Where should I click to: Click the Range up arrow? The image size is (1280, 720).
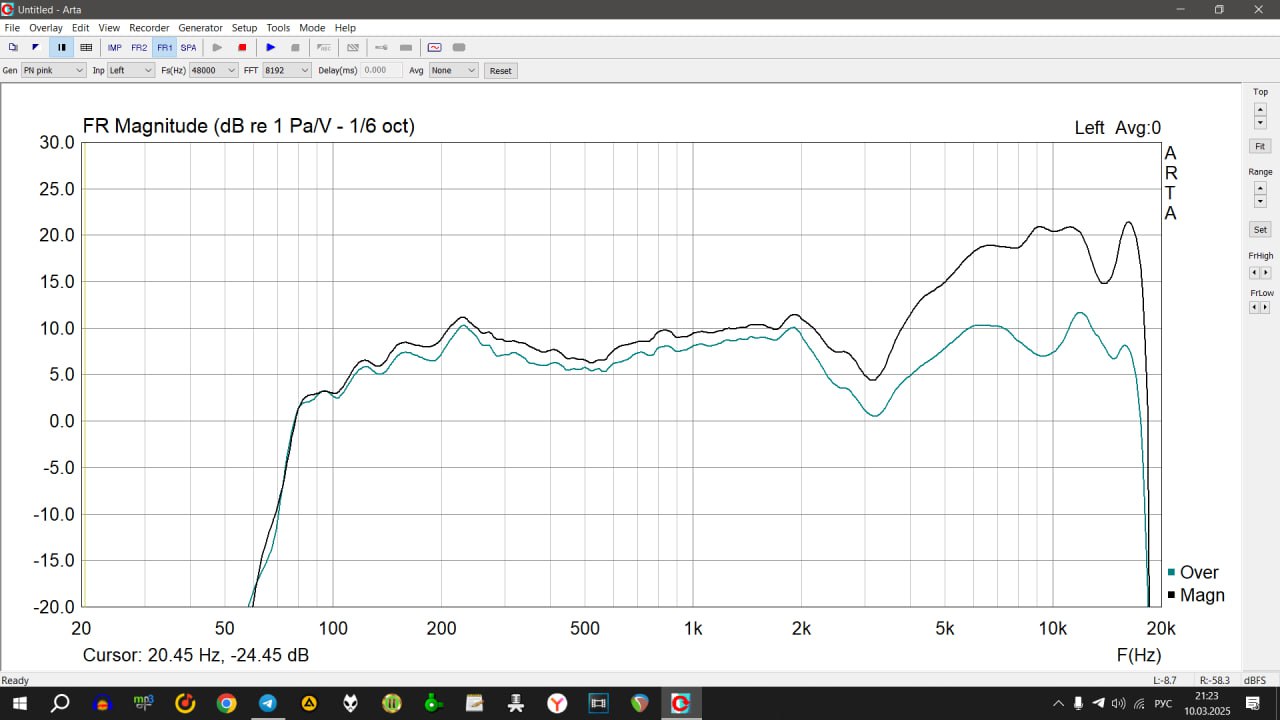pyautogui.click(x=1260, y=188)
